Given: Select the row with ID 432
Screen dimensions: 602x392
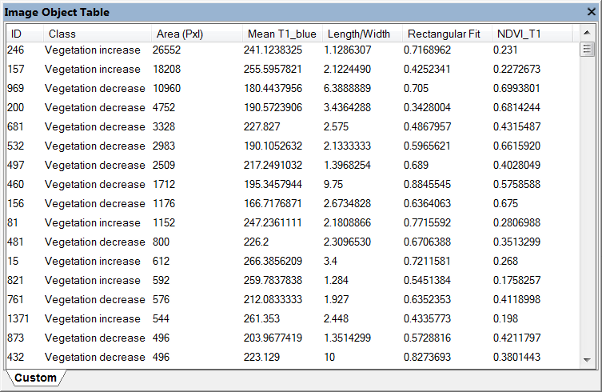Looking at the screenshot, I should tap(293, 357).
